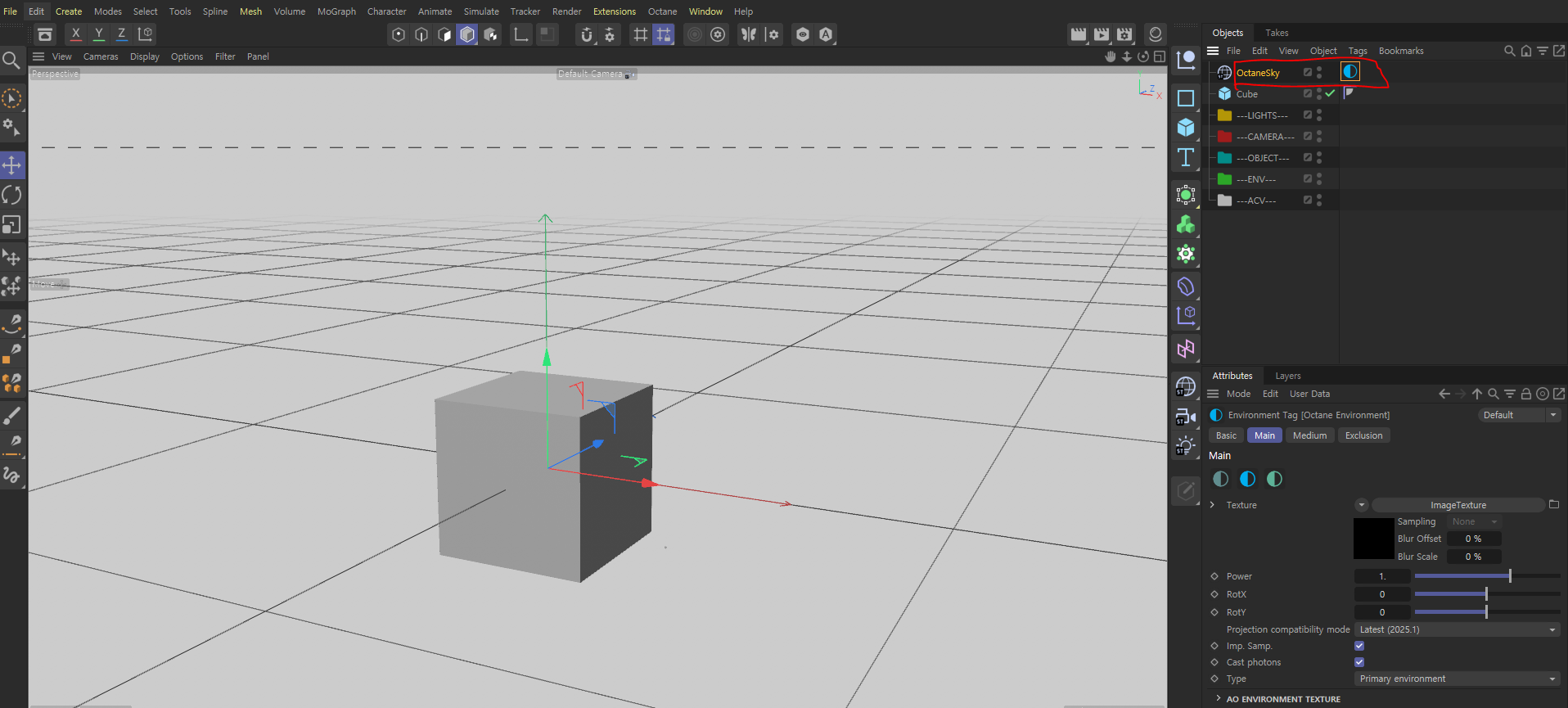The width and height of the screenshot is (1568, 708).
Task: Toggle the Workplane lock grid icon
Action: pyautogui.click(x=664, y=34)
